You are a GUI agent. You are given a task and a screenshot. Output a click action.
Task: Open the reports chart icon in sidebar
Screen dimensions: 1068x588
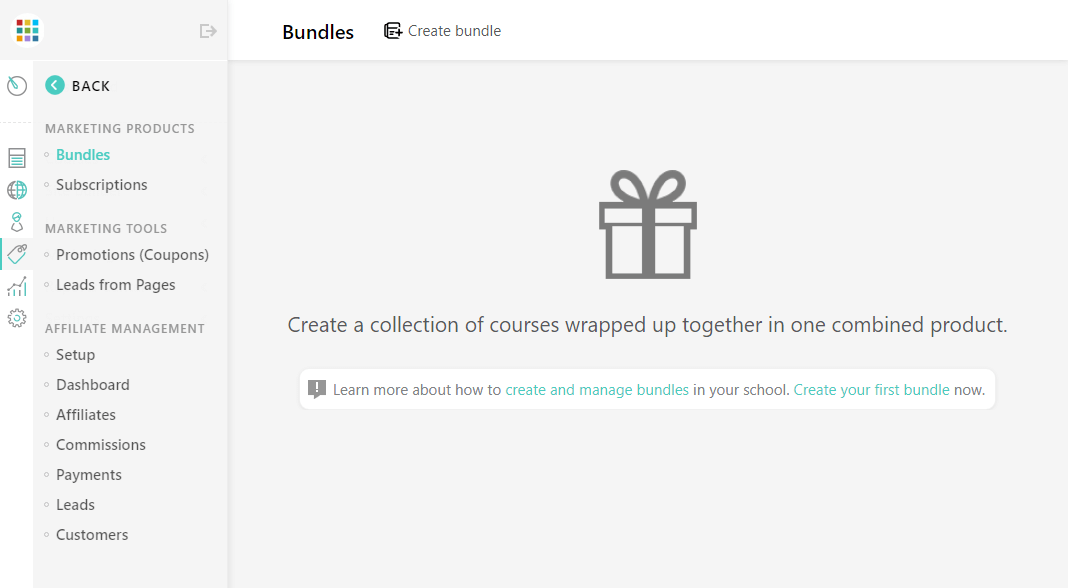(x=17, y=286)
